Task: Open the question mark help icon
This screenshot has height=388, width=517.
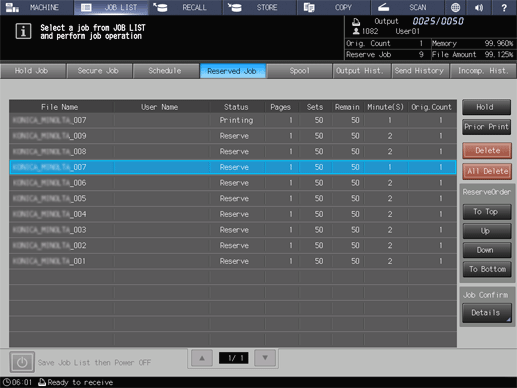Action: point(504,7)
